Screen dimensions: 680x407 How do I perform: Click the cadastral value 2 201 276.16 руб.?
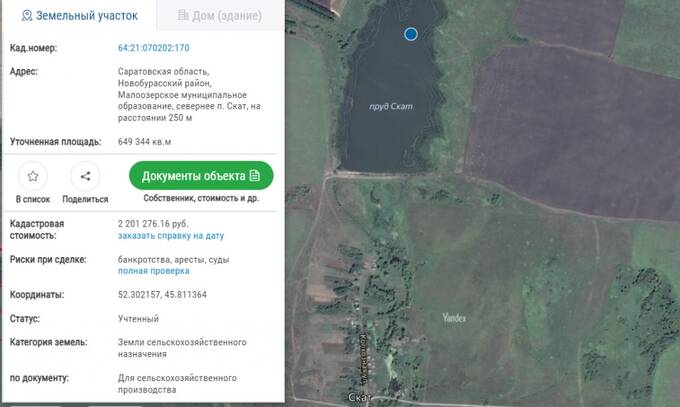160,224
